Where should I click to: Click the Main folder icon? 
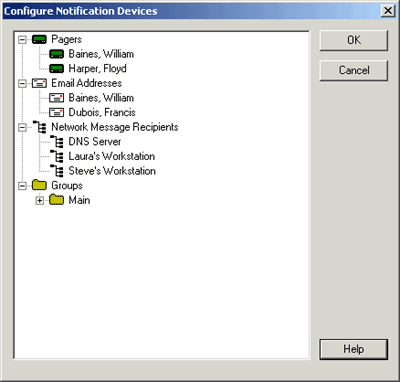click(57, 200)
